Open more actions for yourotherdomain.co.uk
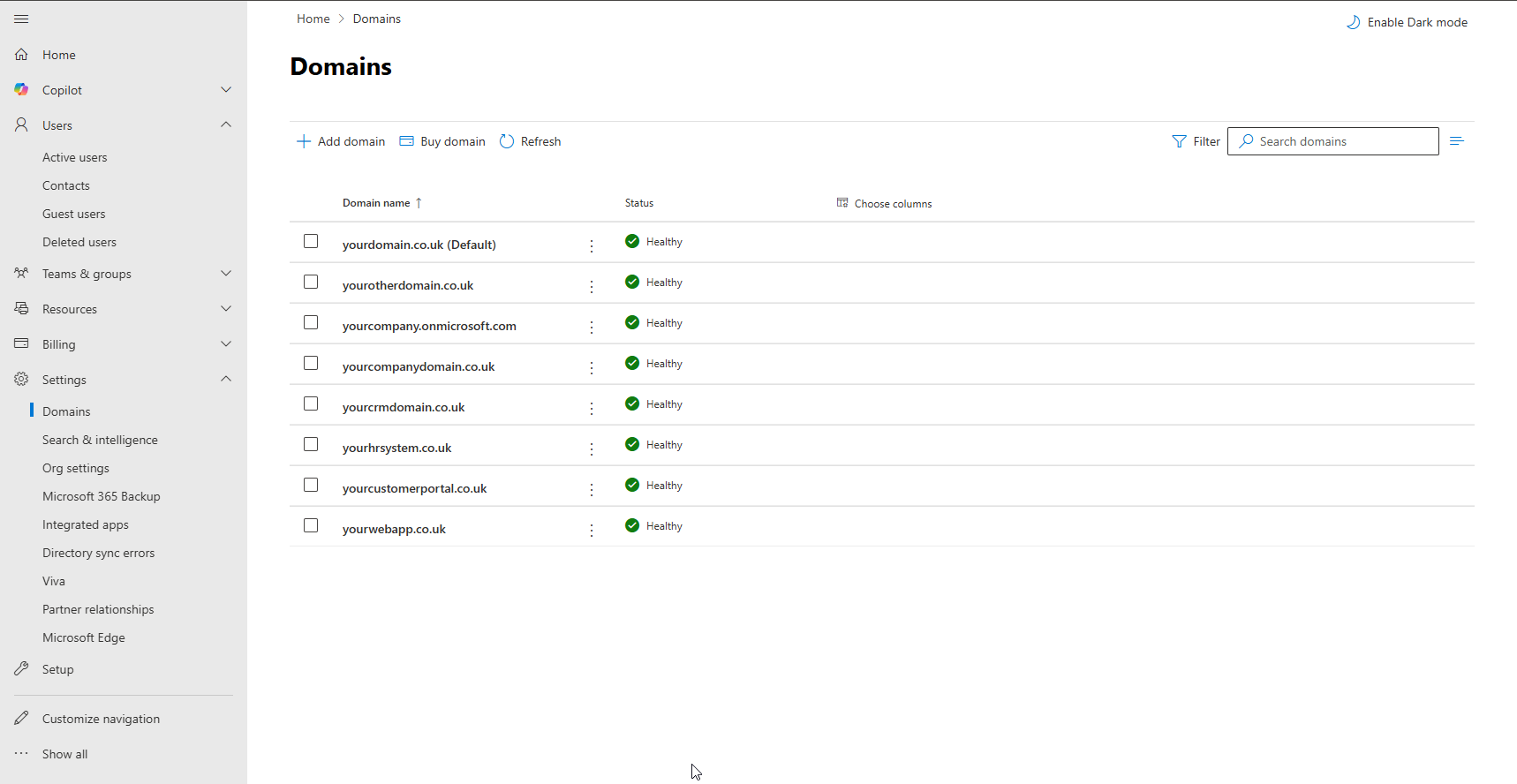 tap(592, 286)
